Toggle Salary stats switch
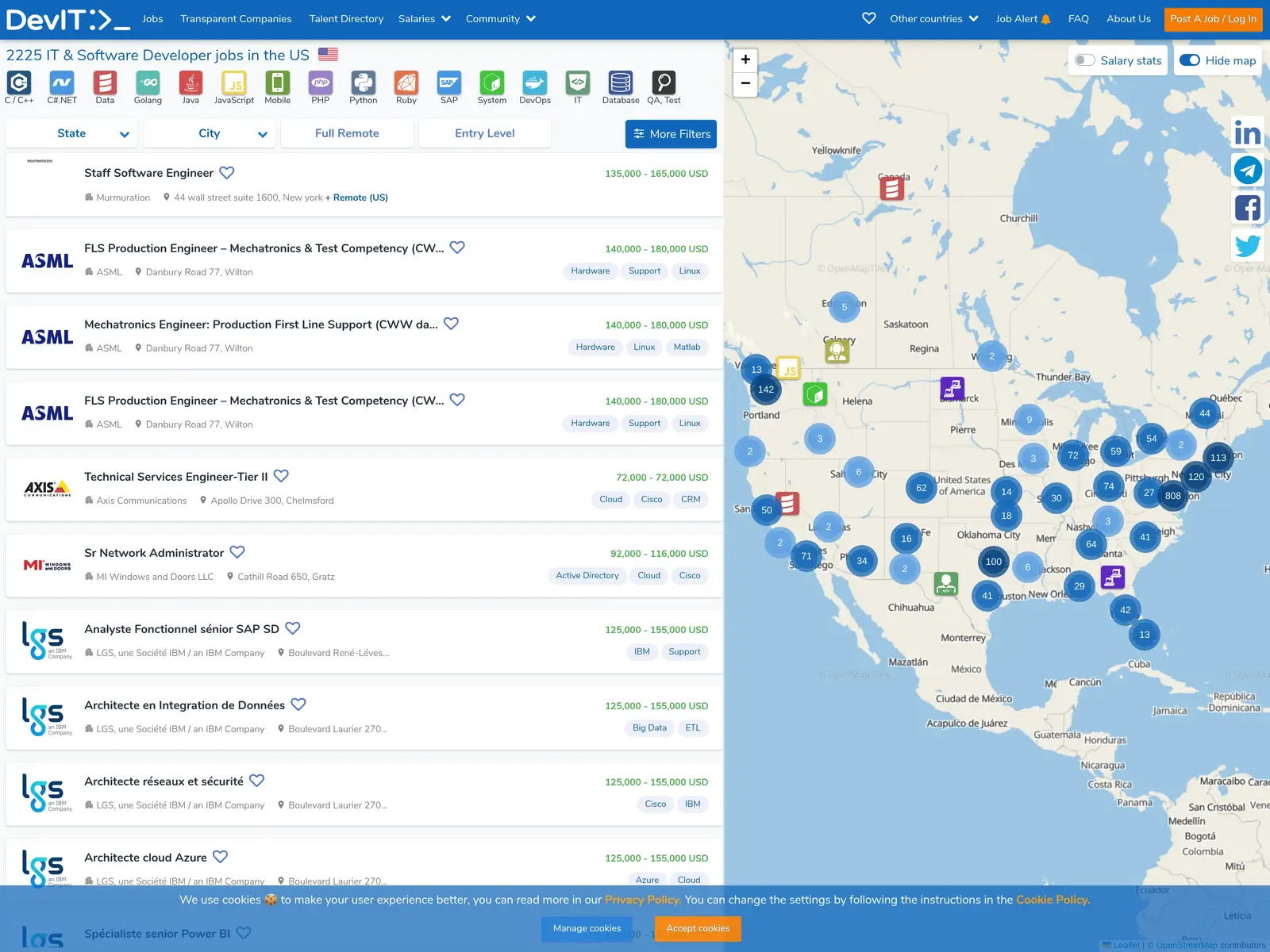 pyautogui.click(x=1085, y=60)
